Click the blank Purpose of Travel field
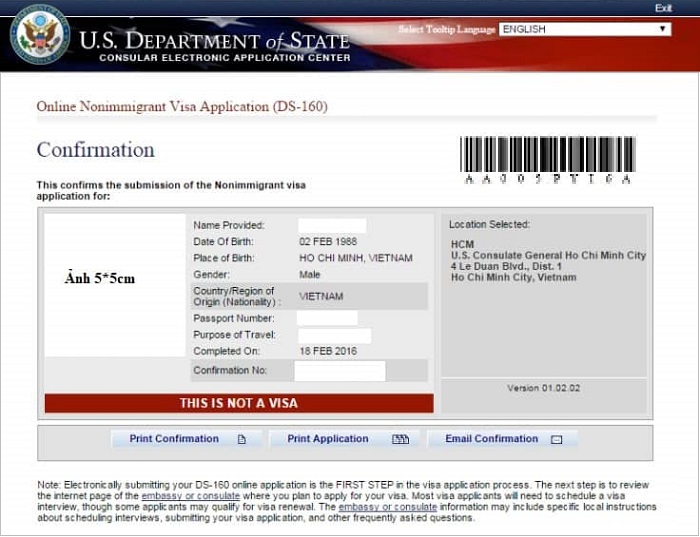The height and width of the screenshot is (537, 700). 334,336
